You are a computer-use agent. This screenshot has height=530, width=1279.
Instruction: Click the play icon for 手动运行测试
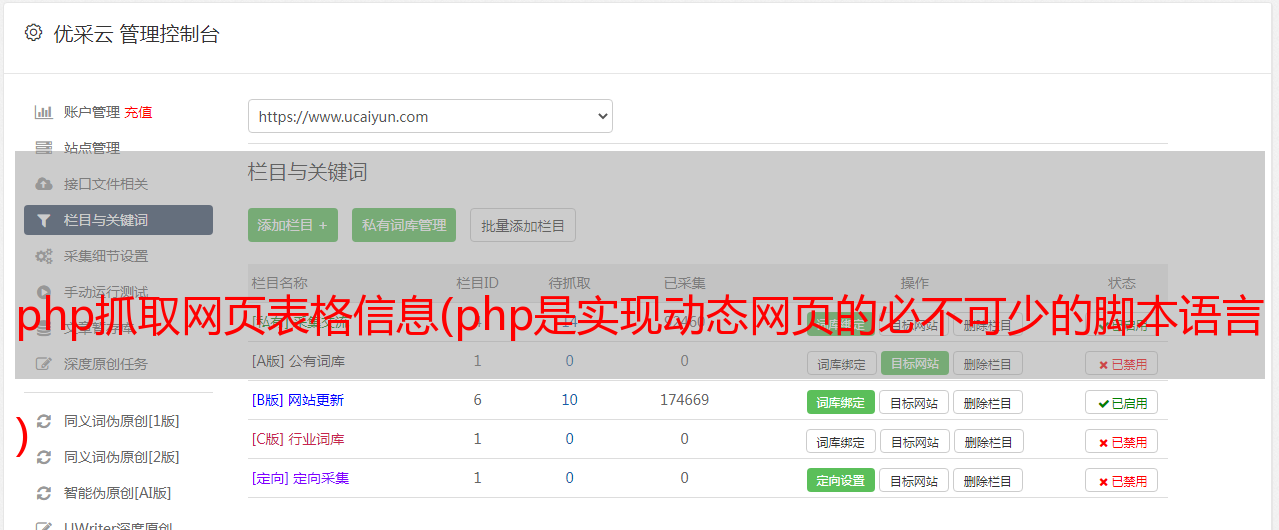click(43, 292)
